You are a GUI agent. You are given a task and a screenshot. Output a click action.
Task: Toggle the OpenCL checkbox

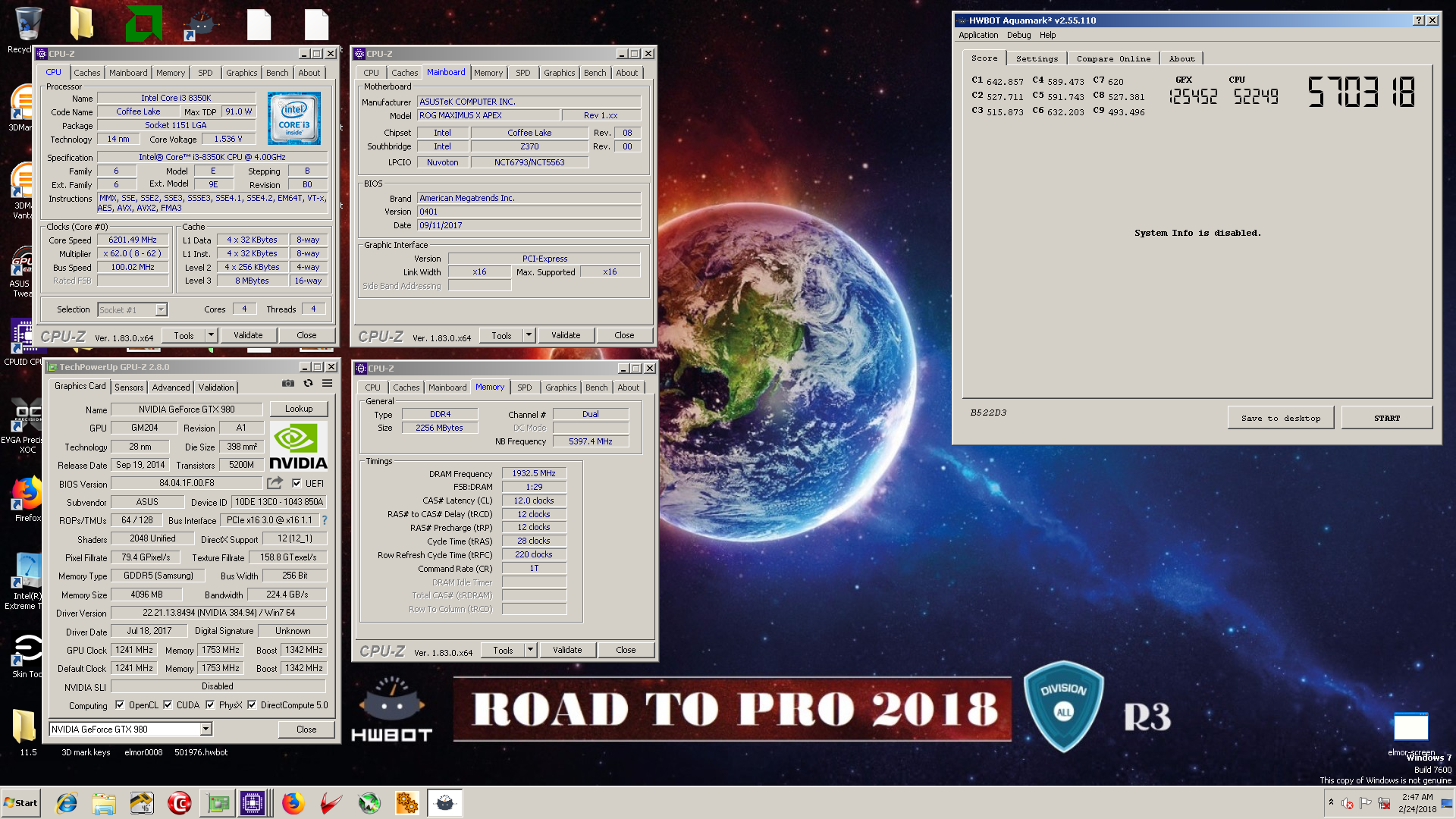(x=120, y=704)
